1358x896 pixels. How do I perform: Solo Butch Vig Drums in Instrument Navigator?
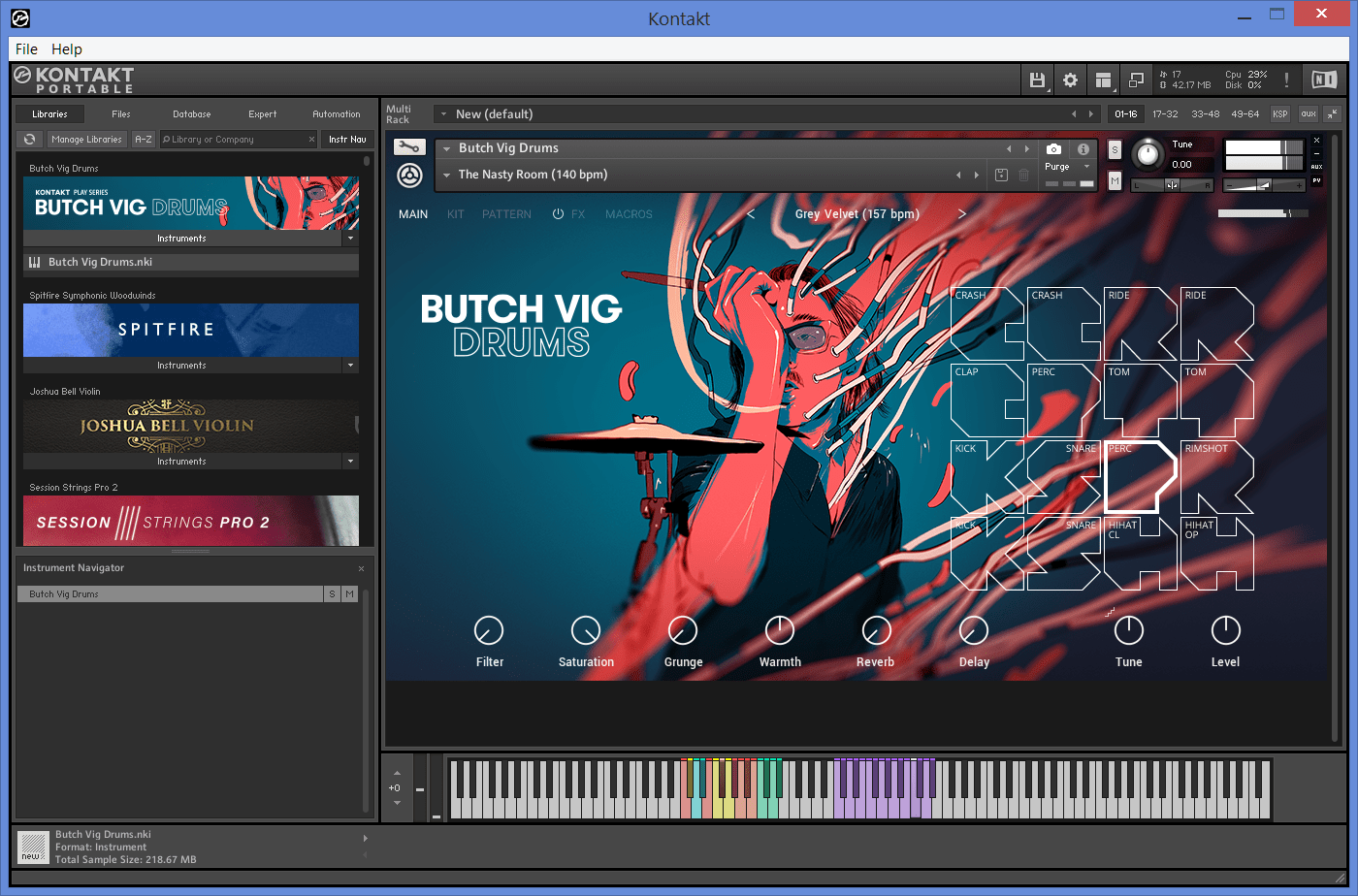click(x=332, y=594)
